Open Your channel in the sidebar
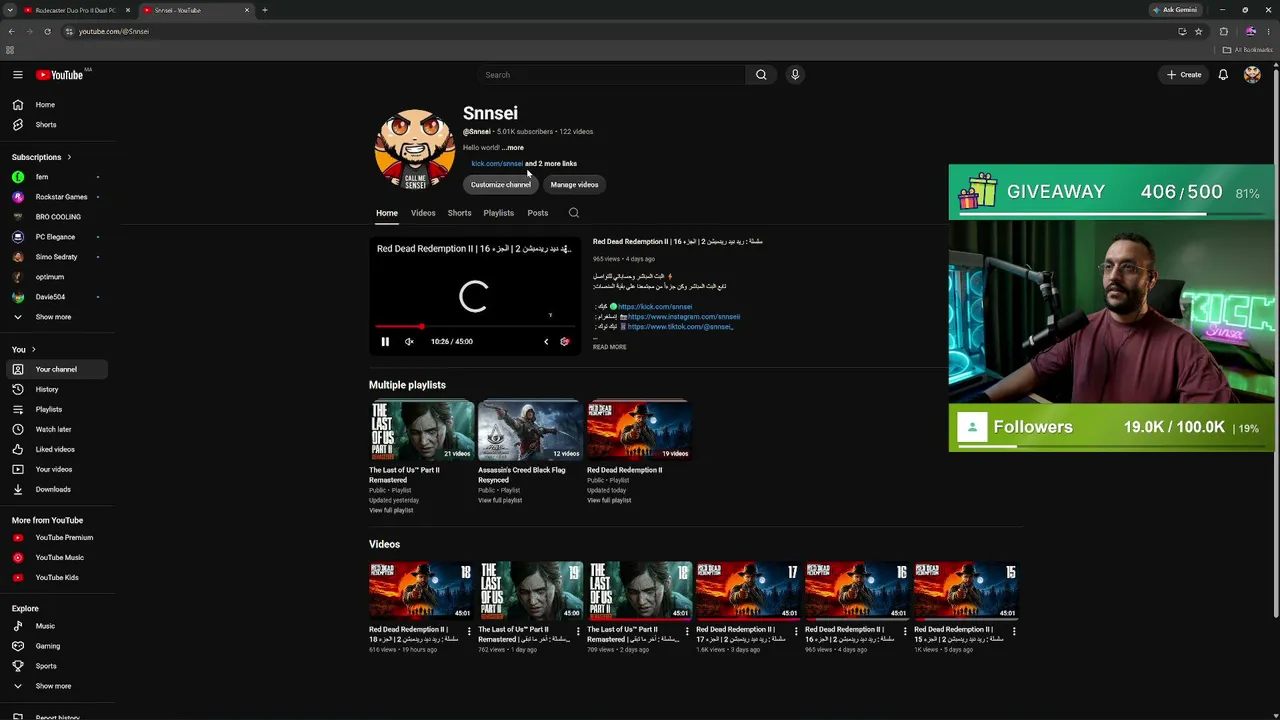 (56, 369)
